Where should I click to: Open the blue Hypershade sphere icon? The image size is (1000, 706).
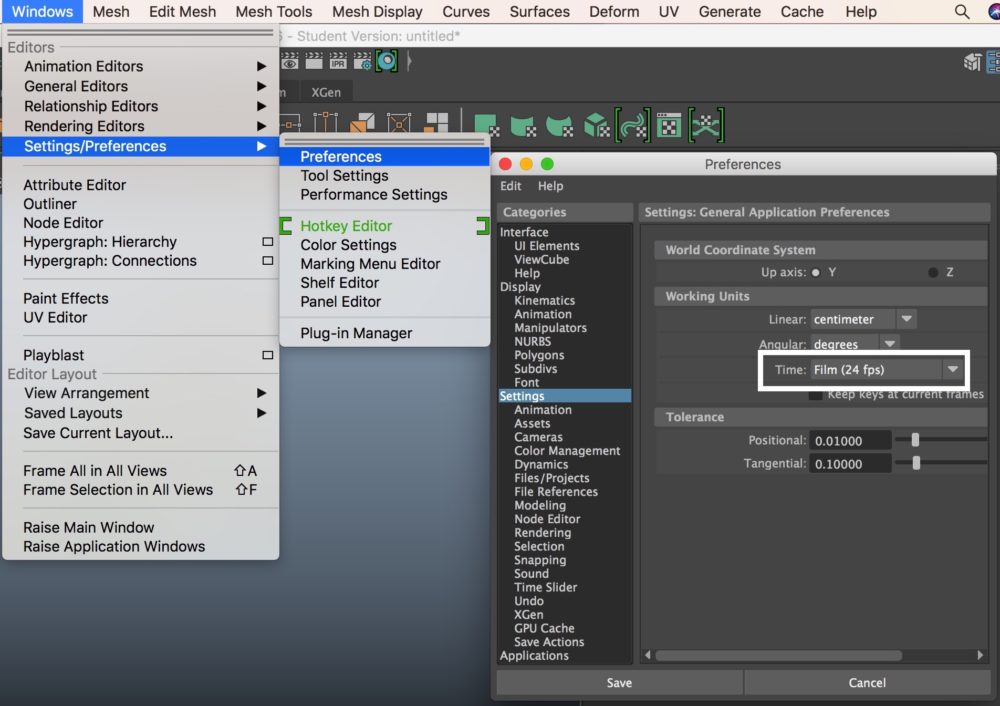coord(386,61)
